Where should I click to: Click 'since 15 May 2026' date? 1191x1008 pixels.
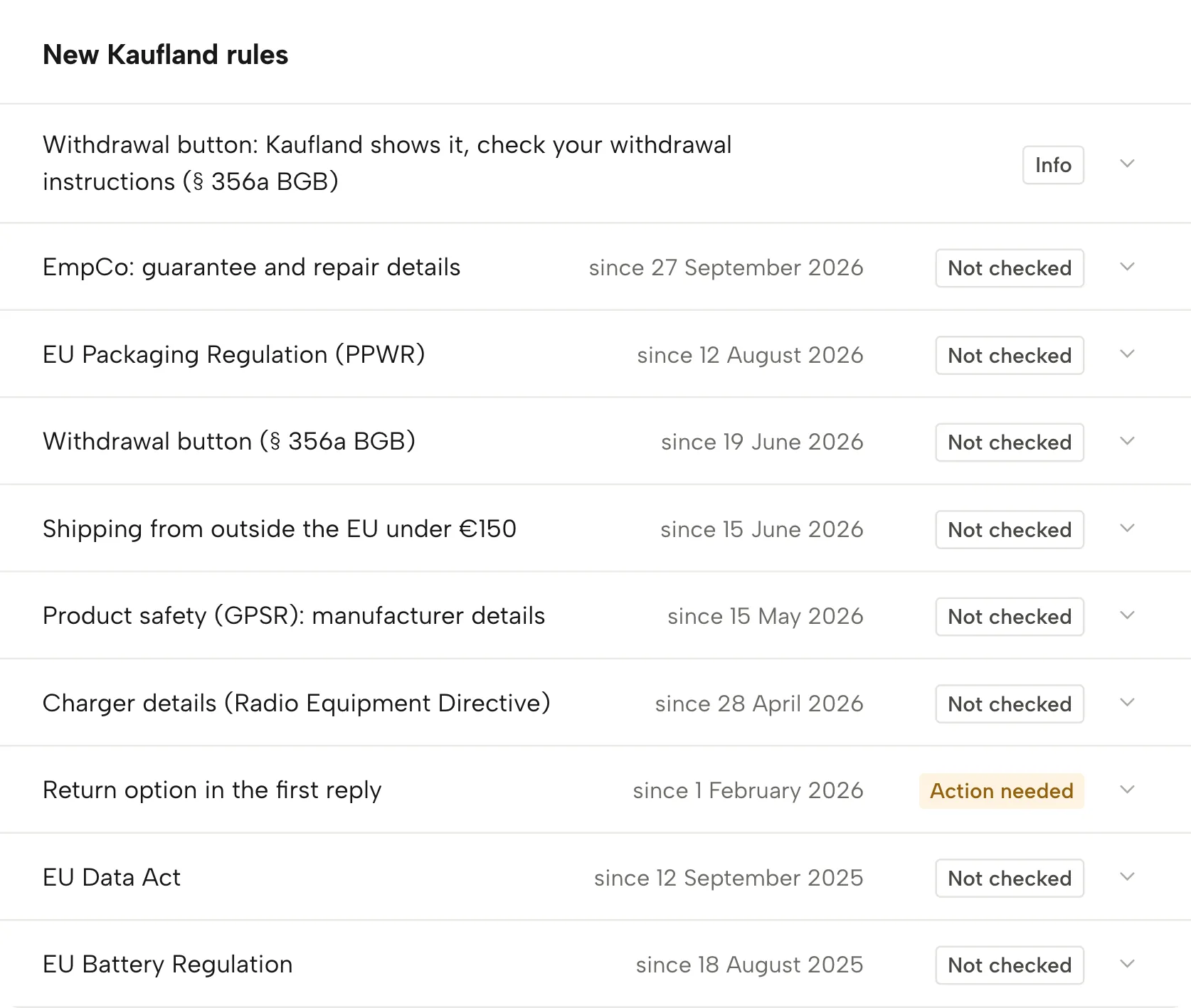765,616
